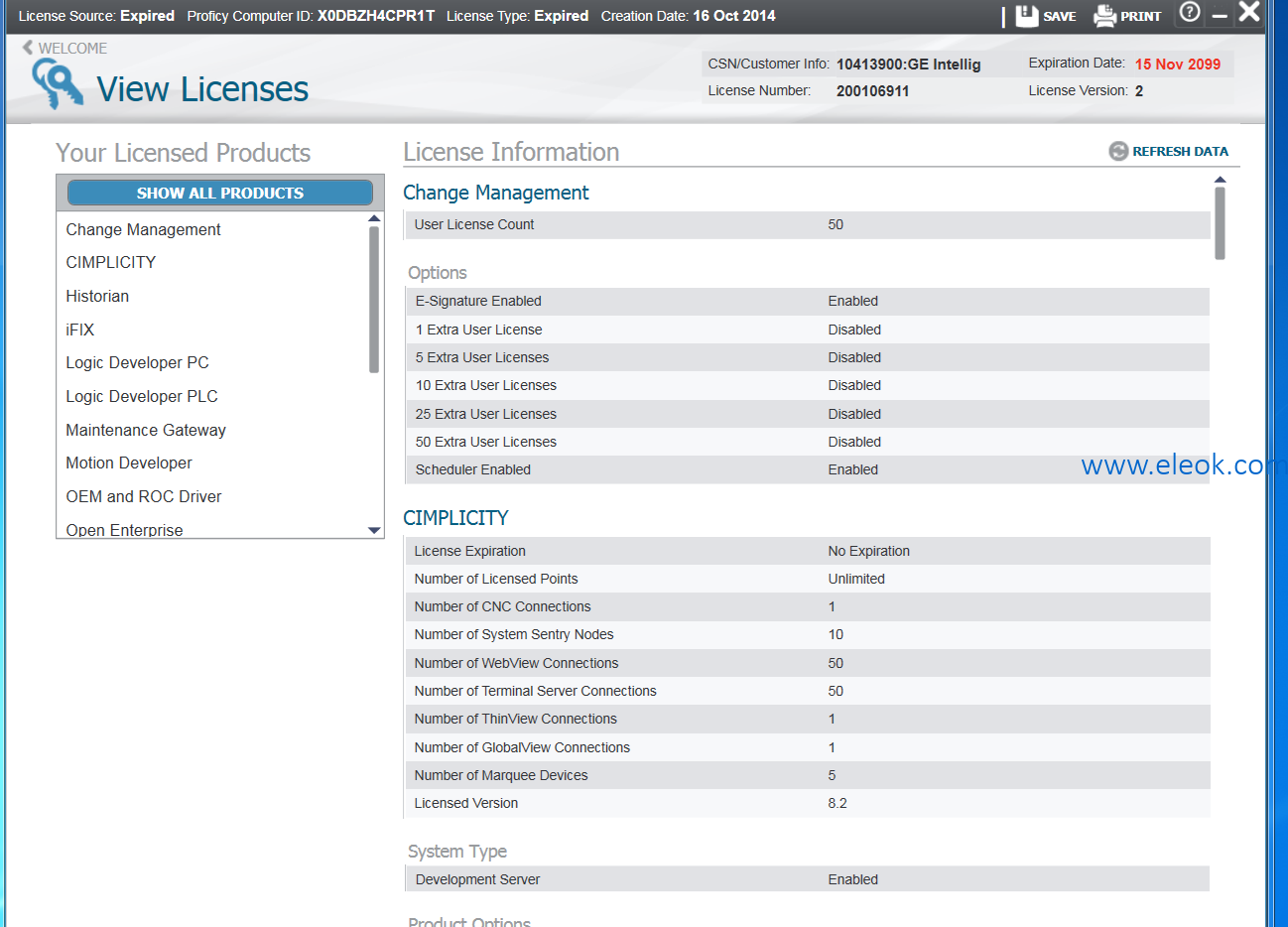Select Open Enterprise product
The height and width of the screenshot is (927, 1288).
click(x=124, y=530)
